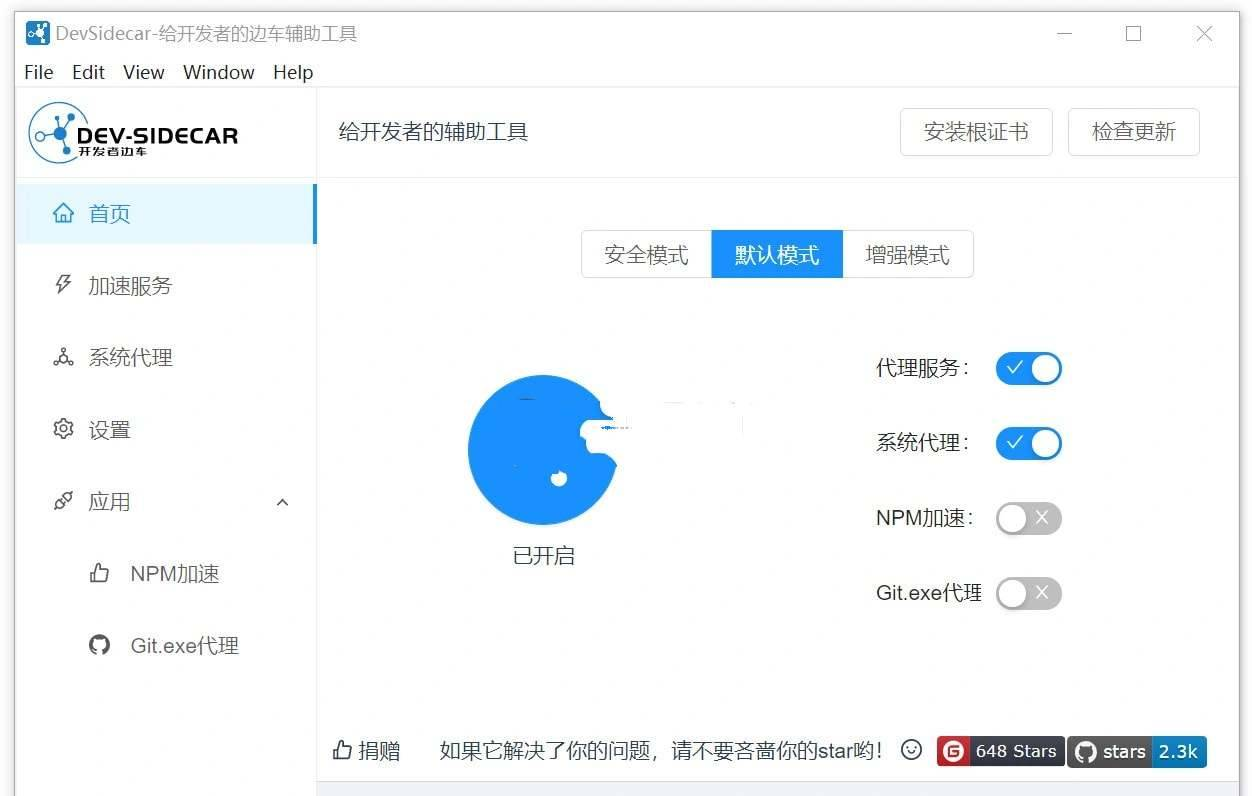1252x796 pixels.
Task: Click the 安装根证书 button
Action: (x=976, y=132)
